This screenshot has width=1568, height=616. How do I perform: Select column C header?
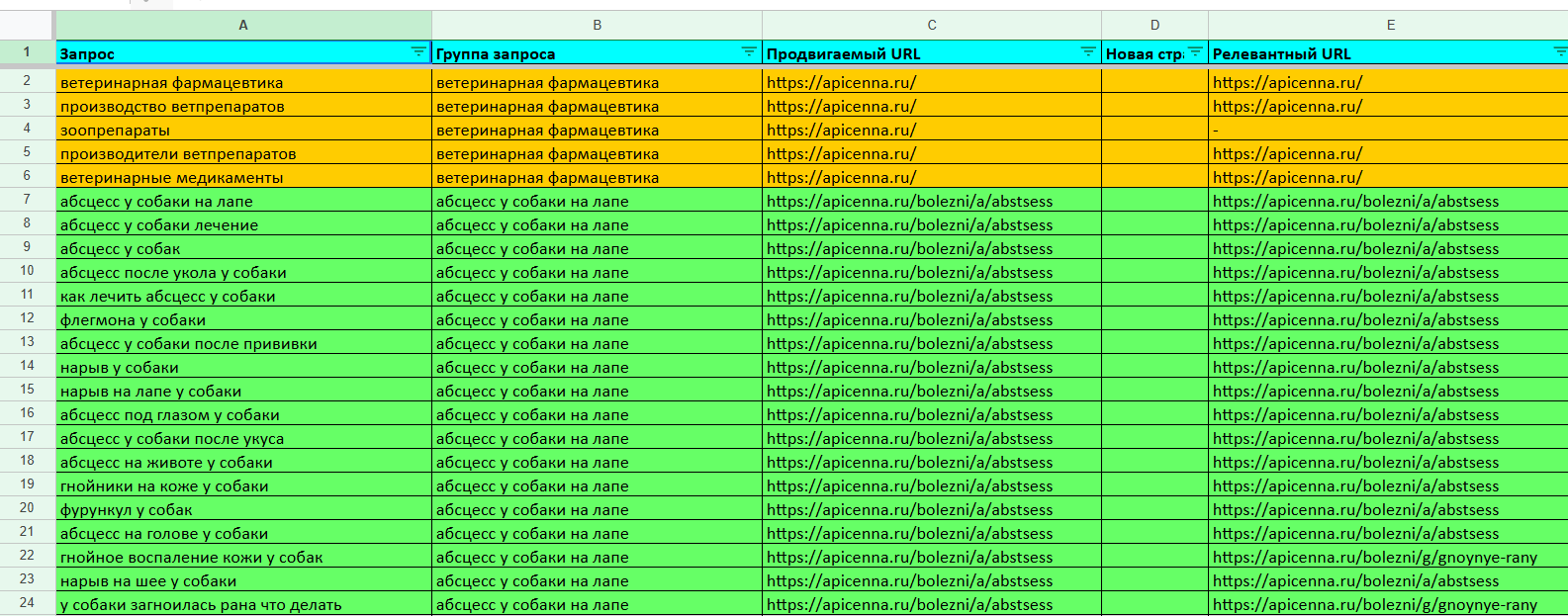point(932,25)
